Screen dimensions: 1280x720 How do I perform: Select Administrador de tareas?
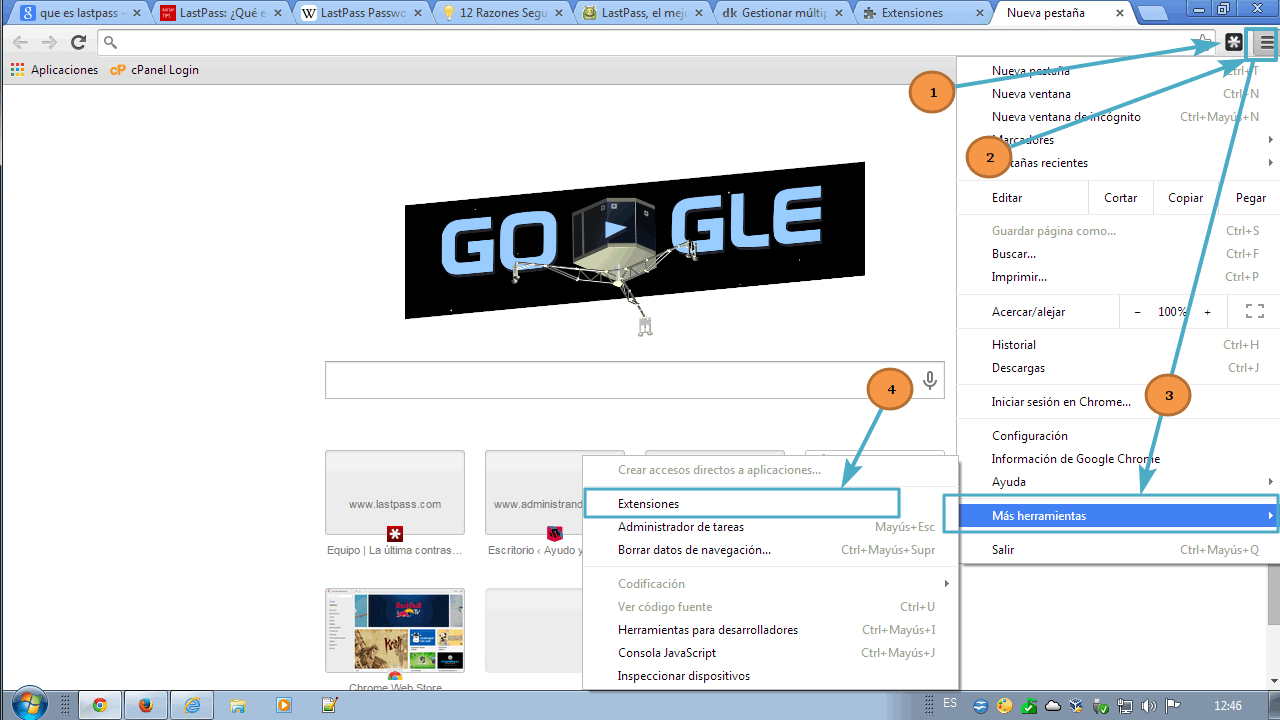pos(770,527)
